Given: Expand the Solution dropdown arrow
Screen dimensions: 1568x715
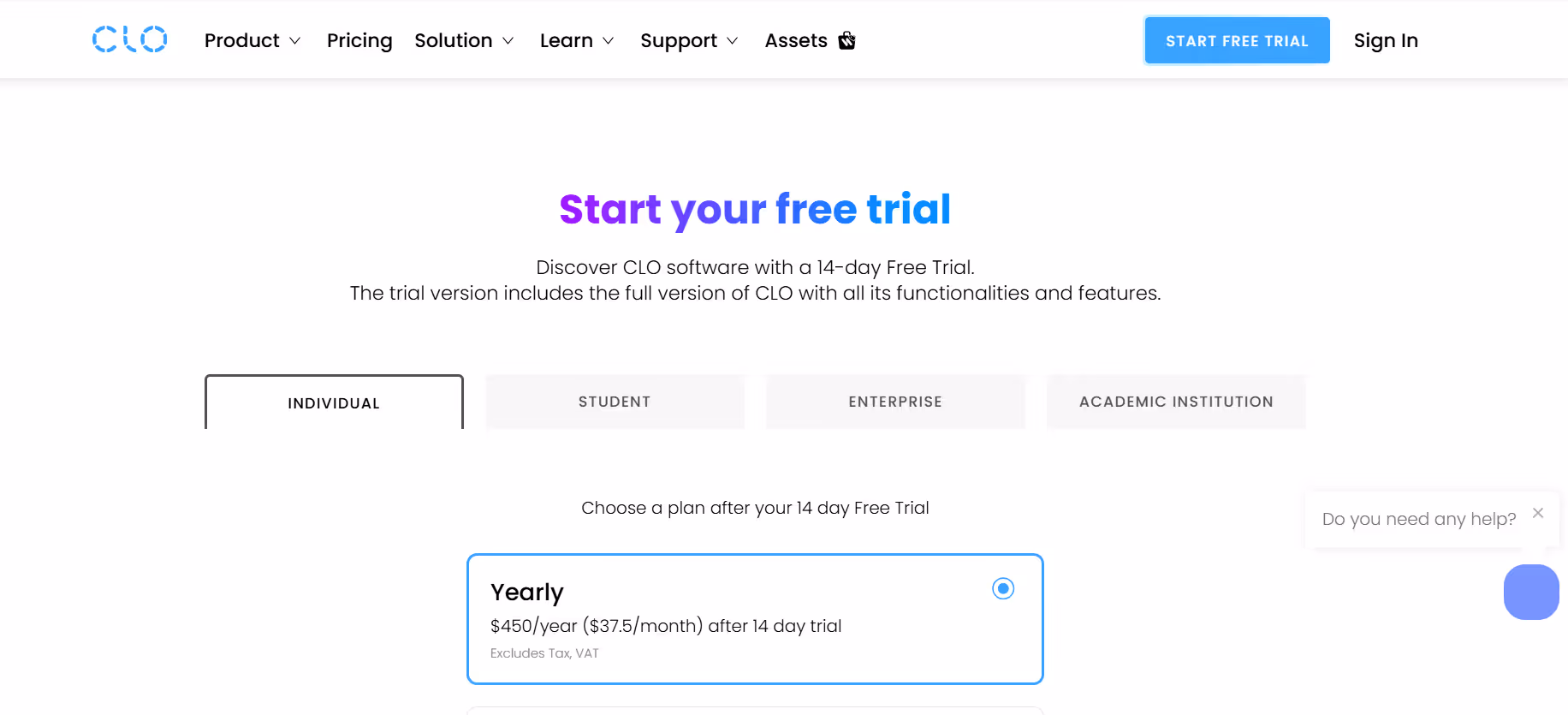Looking at the screenshot, I should 508,41.
